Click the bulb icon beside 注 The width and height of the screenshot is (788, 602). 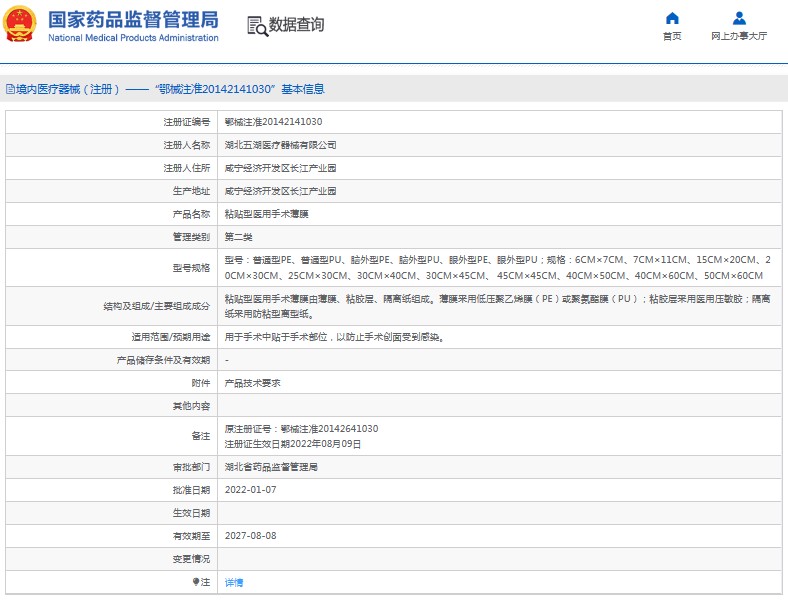click(195, 581)
